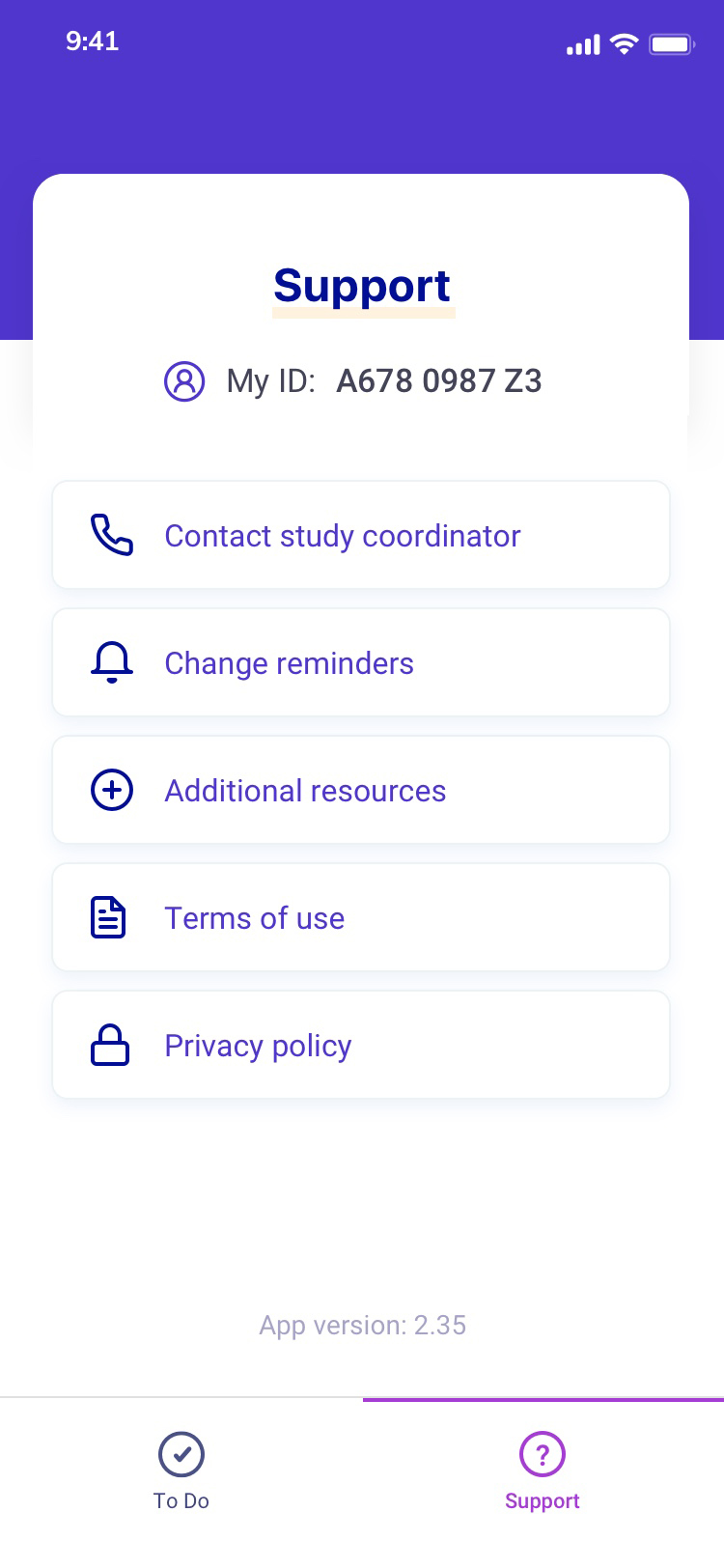The height and width of the screenshot is (1568, 724).
Task: View the Terms of use
Action: [x=361, y=917]
